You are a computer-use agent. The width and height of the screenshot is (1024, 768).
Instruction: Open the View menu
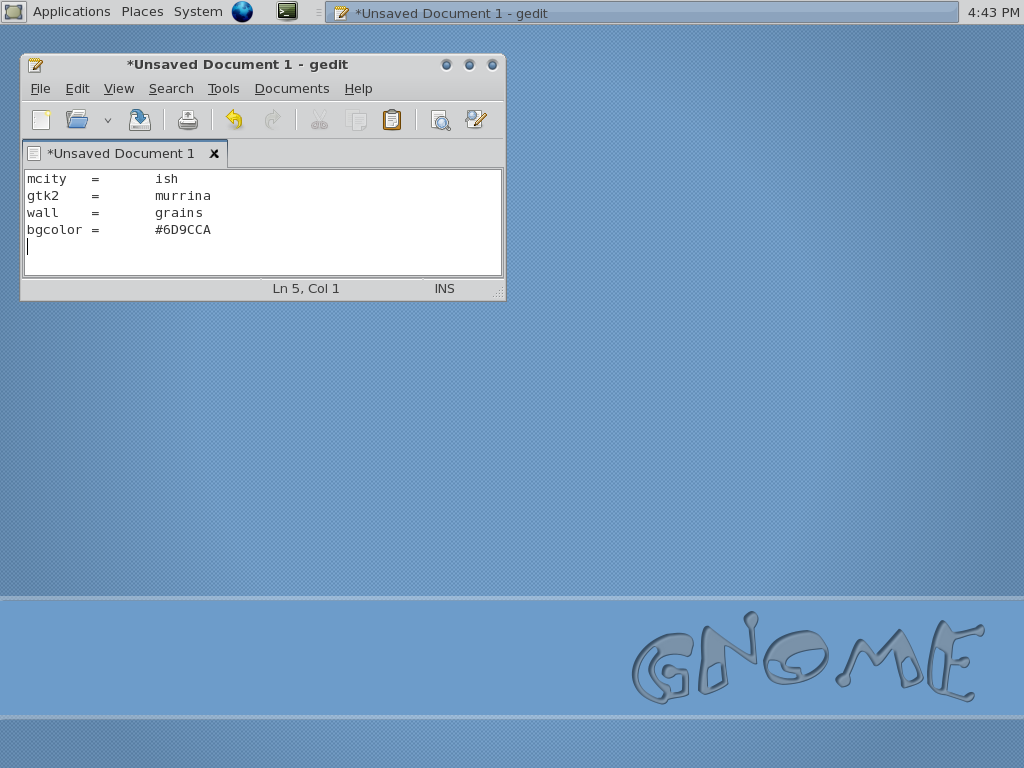[x=119, y=89]
